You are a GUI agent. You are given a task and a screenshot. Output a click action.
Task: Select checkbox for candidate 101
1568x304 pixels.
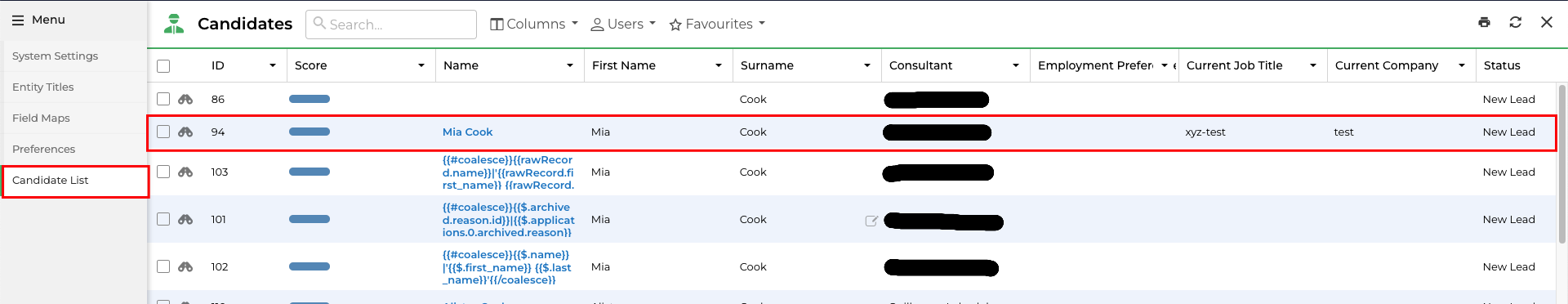click(x=163, y=219)
